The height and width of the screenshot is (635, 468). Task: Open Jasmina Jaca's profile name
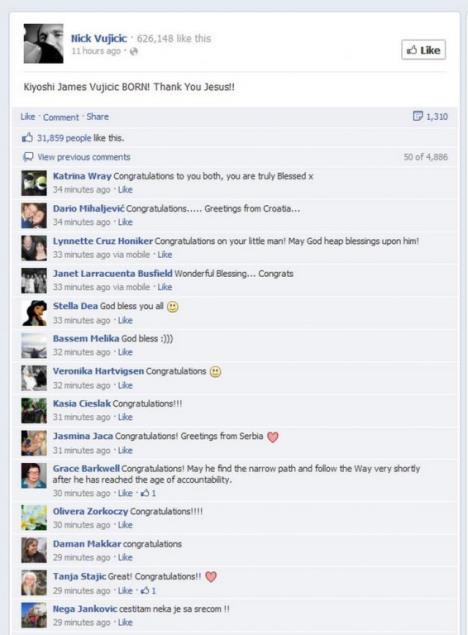[83, 436]
